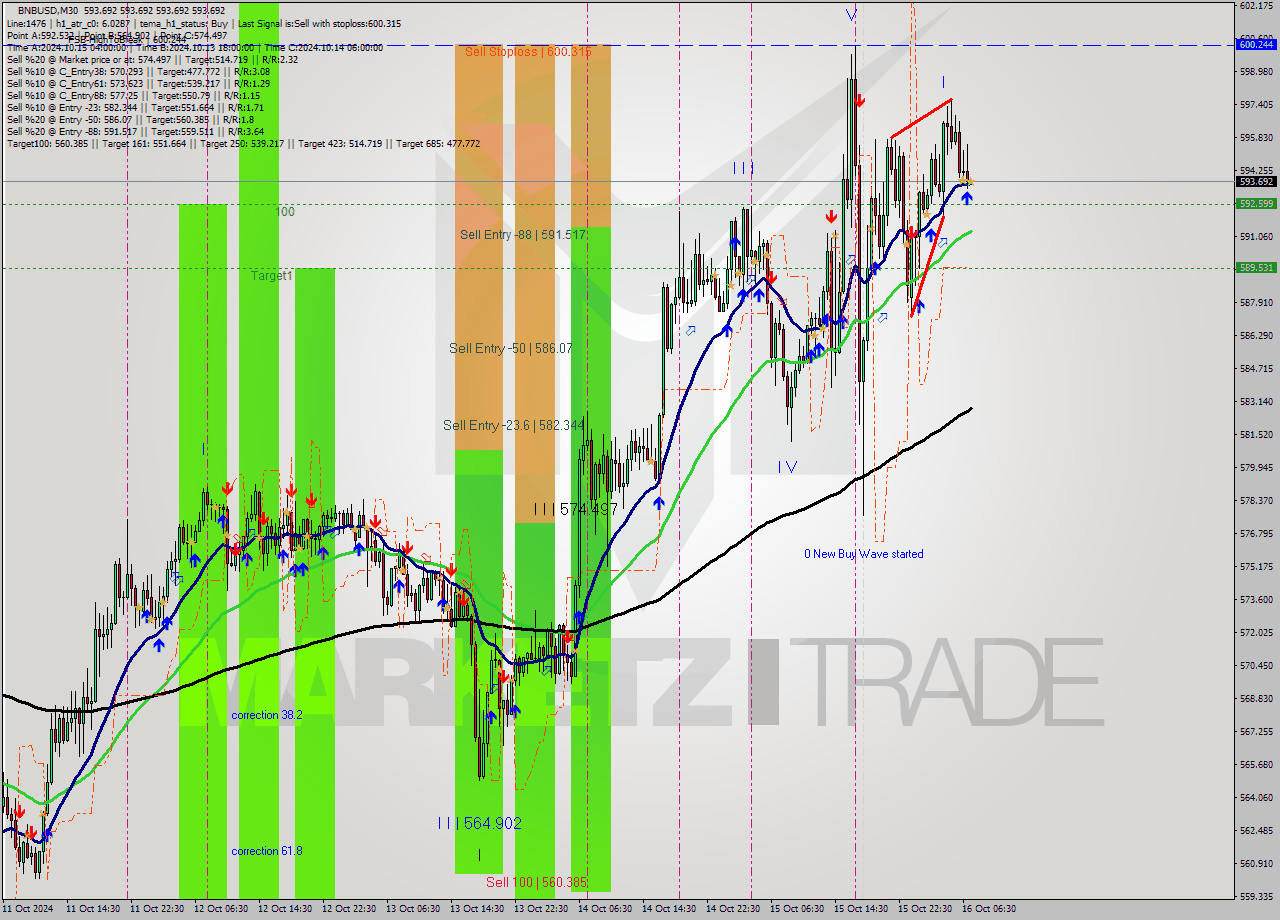This screenshot has height=920, width=1280.
Task: Click the 'correction 38.2' label
Action: click(267, 715)
